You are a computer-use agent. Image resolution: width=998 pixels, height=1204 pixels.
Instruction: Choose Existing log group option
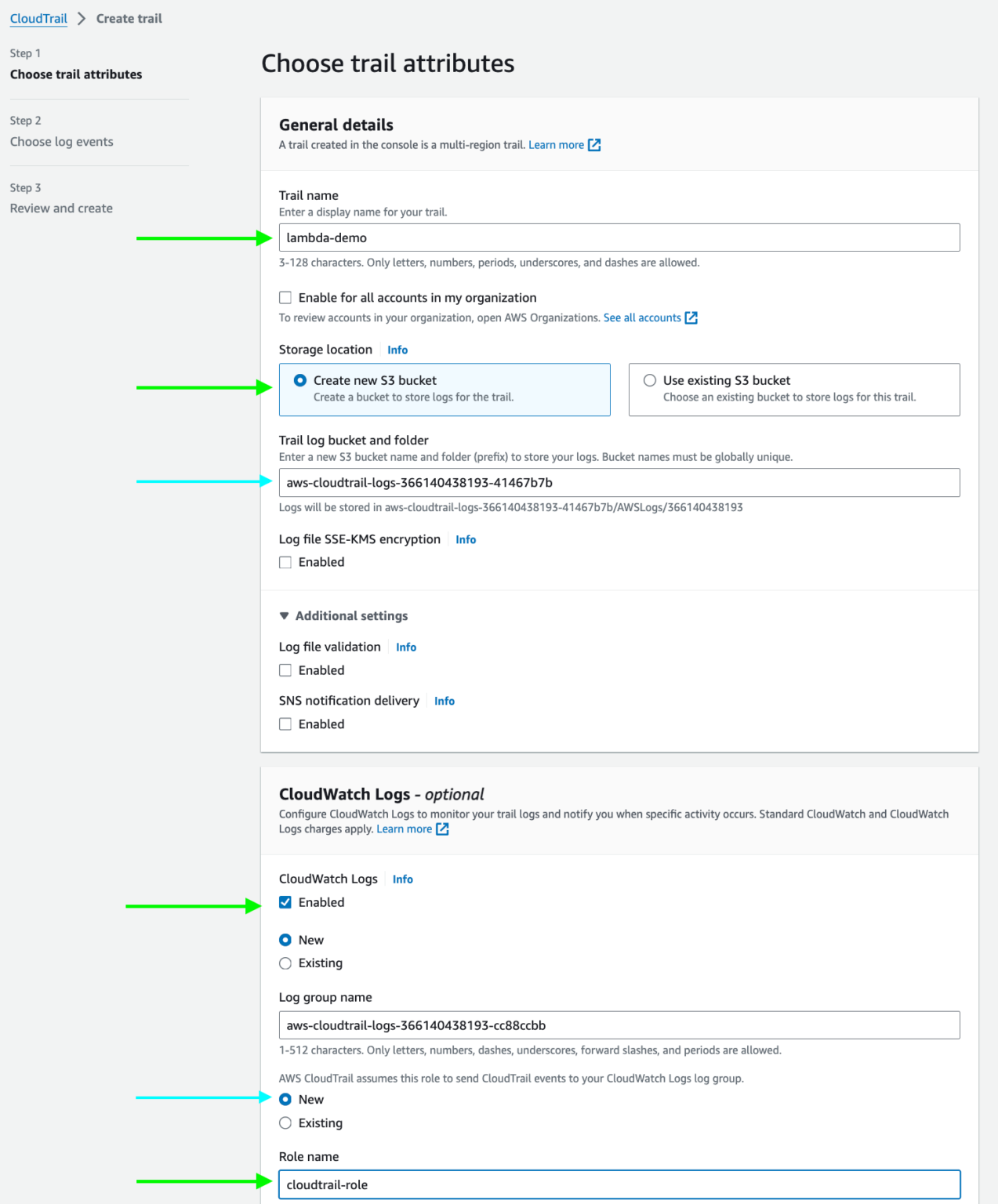pyautogui.click(x=285, y=963)
